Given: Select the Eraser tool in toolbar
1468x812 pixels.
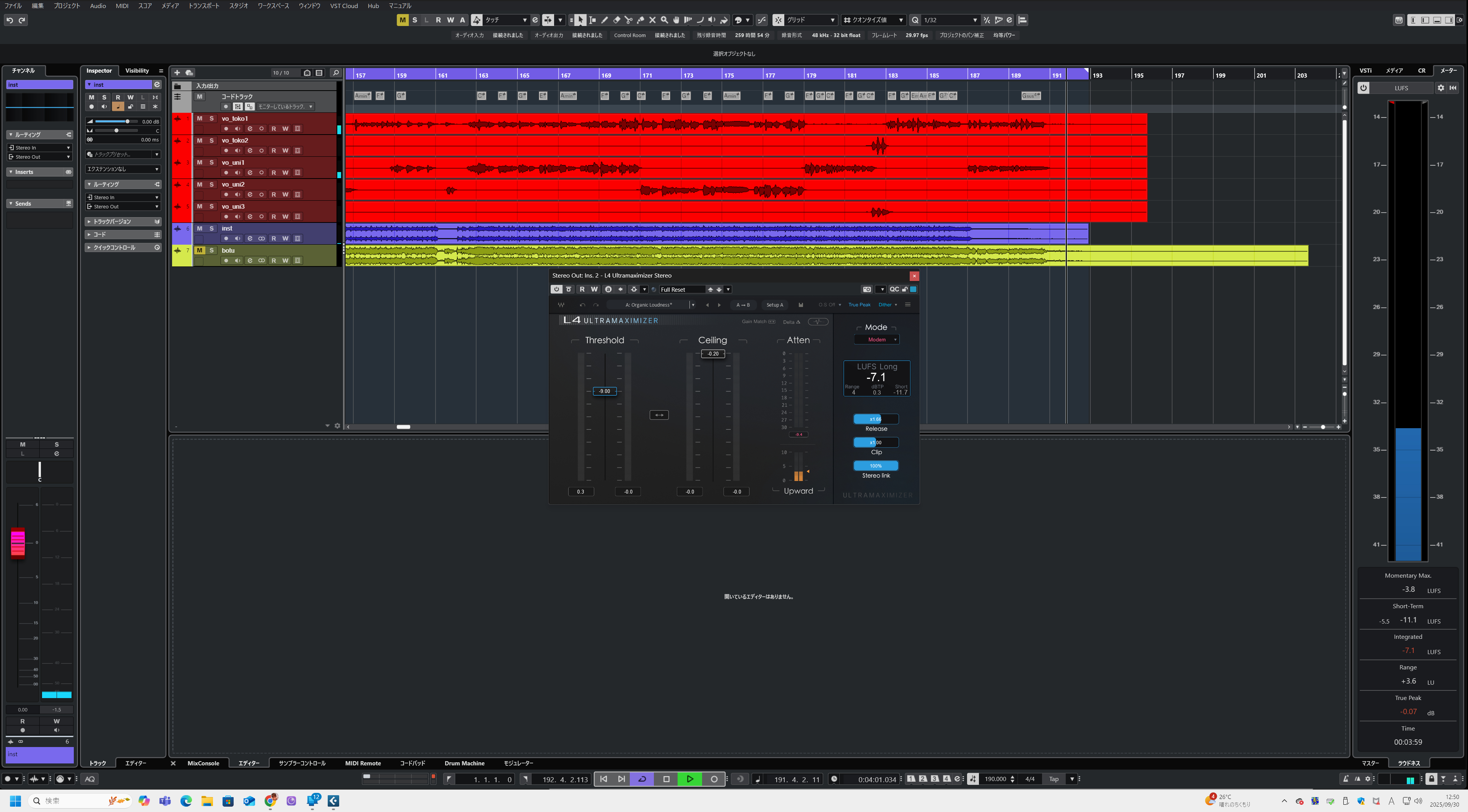Looking at the screenshot, I should pyautogui.click(x=616, y=20).
